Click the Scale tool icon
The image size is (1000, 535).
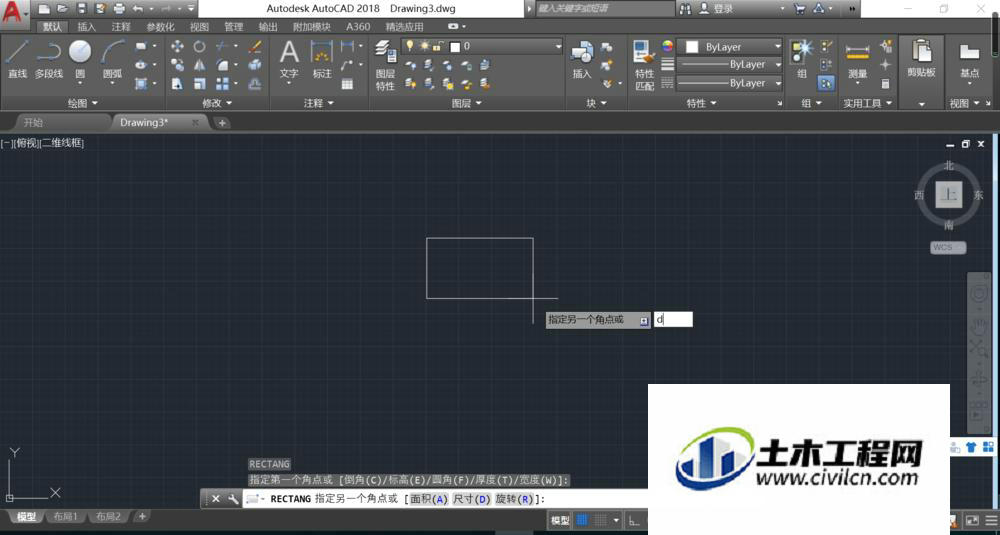(x=200, y=84)
